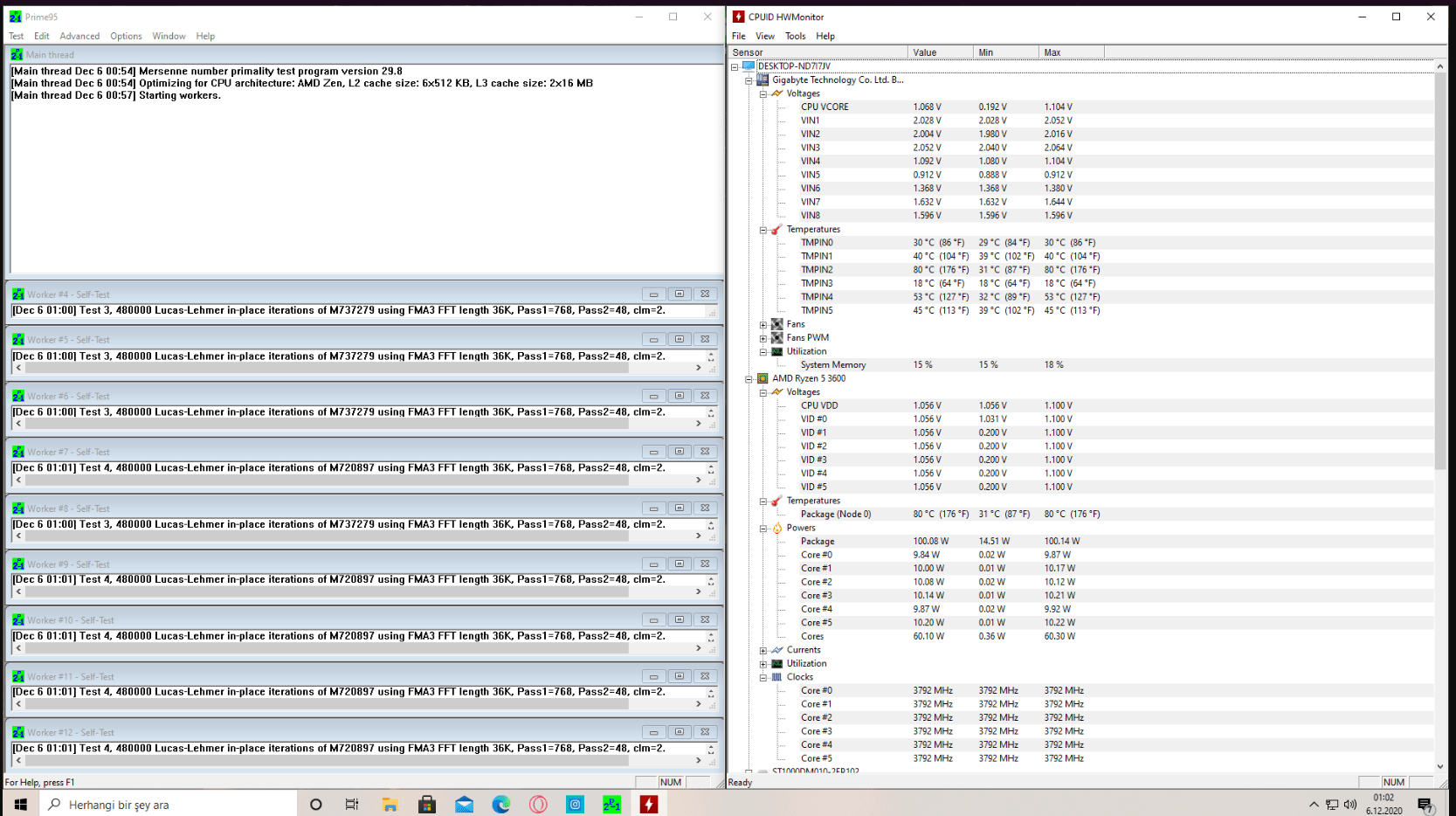Open Microsoft Store from the taskbar
This screenshot has width=1456, height=816.
tap(427, 805)
